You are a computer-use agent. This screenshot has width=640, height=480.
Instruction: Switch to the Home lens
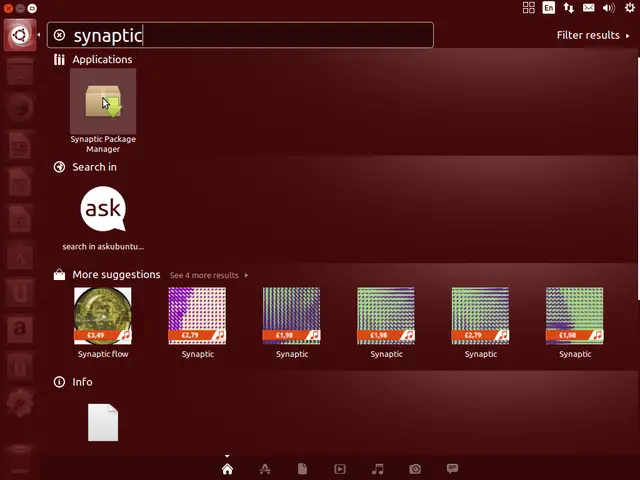click(x=227, y=469)
